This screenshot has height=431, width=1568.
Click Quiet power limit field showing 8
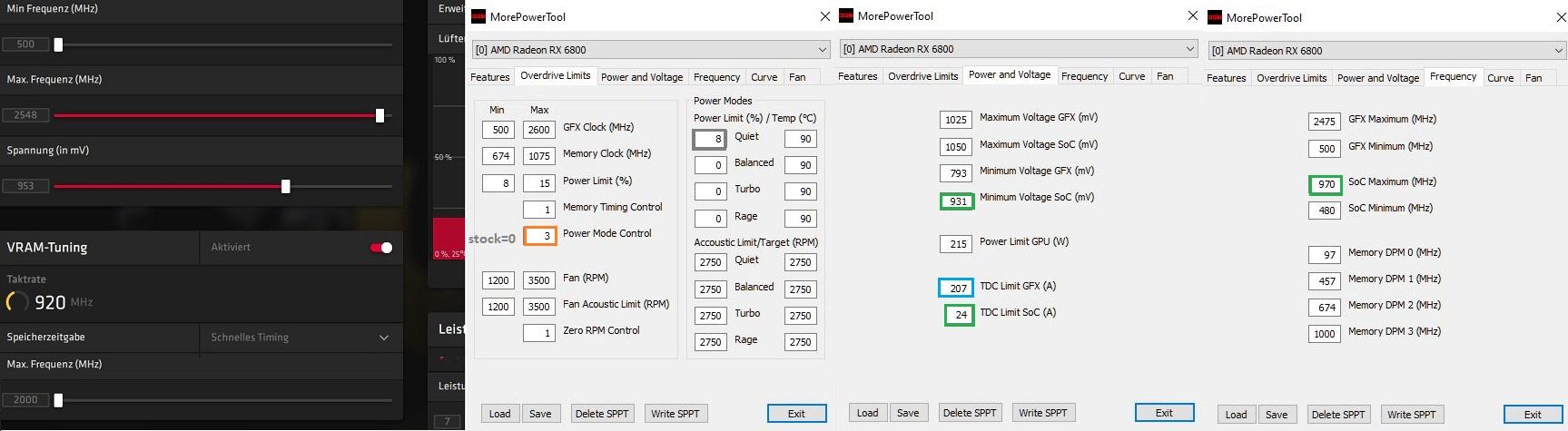coord(709,139)
